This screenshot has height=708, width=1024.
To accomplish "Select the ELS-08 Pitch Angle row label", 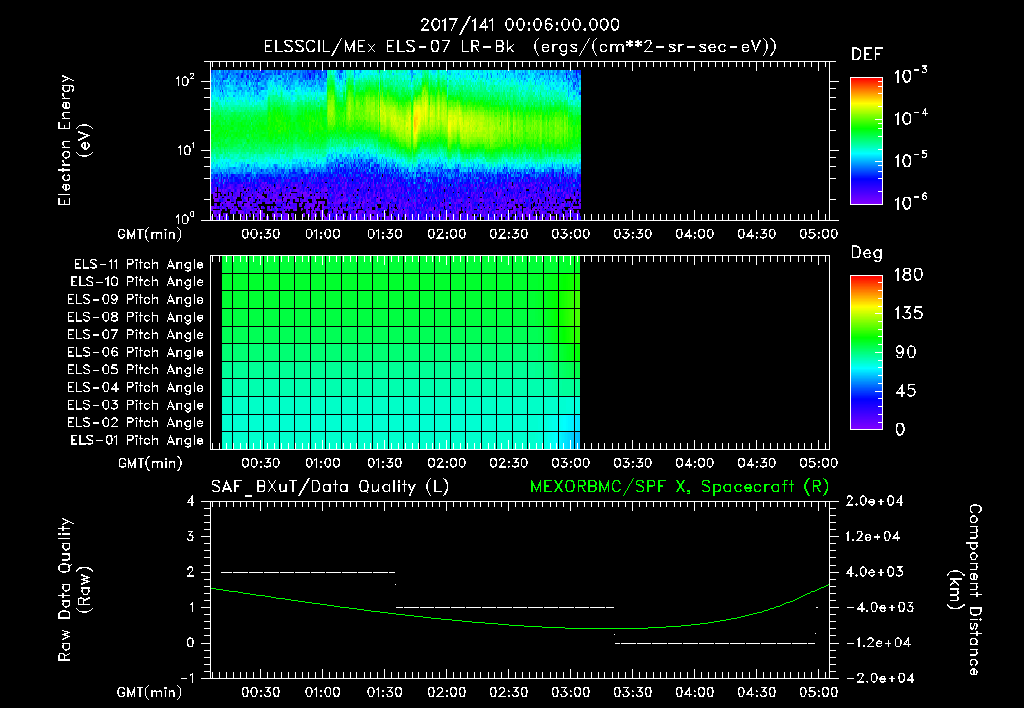I will (x=136, y=317).
